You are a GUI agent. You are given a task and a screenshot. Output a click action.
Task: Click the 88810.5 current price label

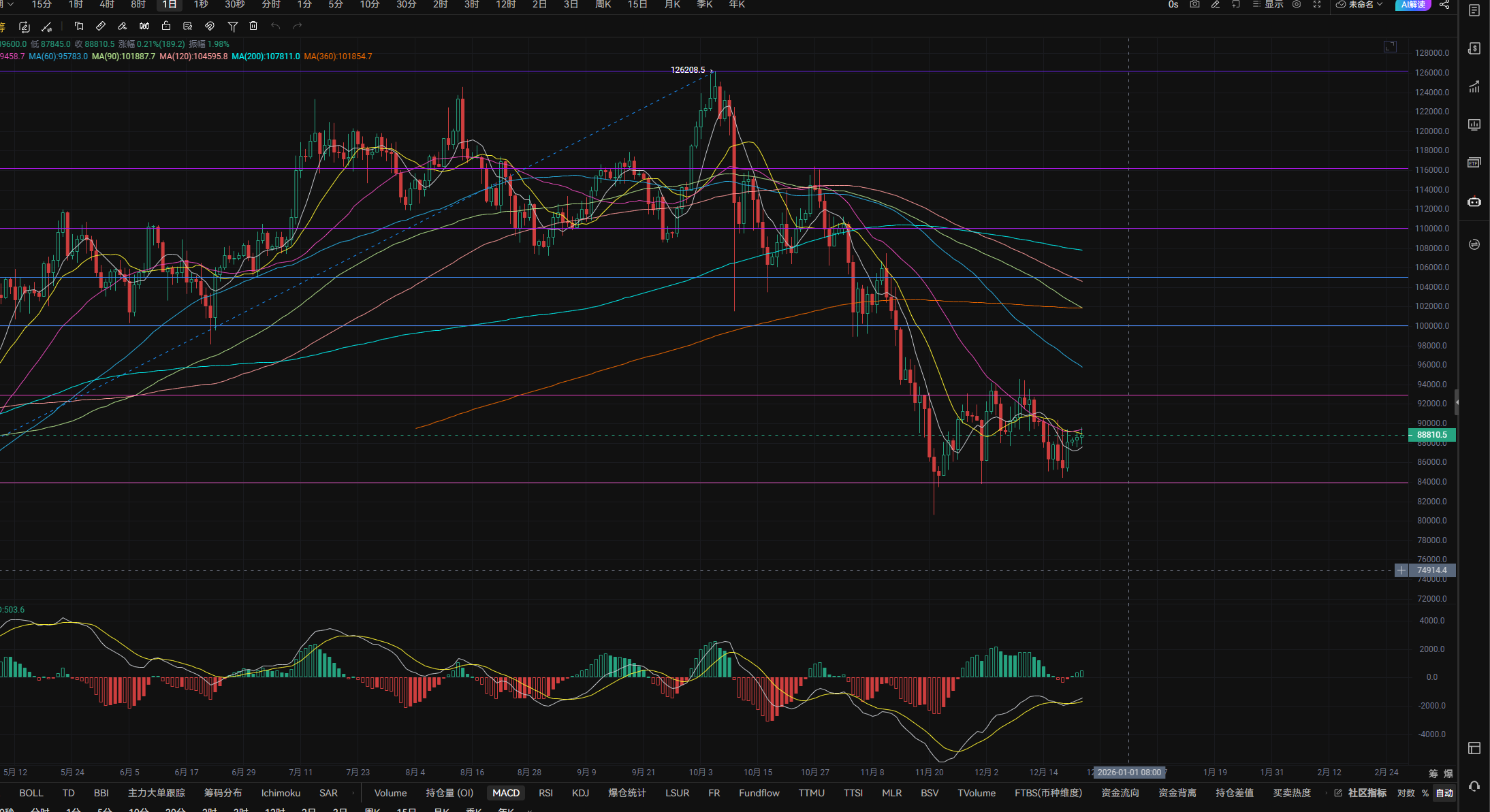click(1431, 435)
